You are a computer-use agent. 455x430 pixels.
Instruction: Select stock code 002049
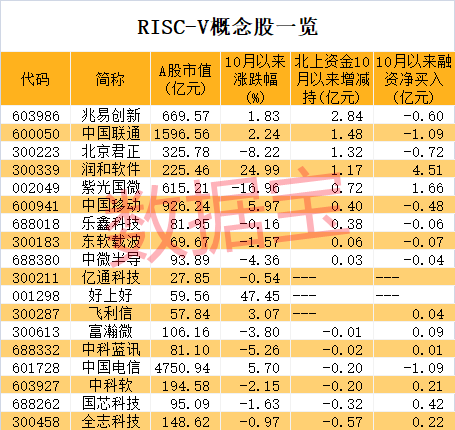(36, 188)
